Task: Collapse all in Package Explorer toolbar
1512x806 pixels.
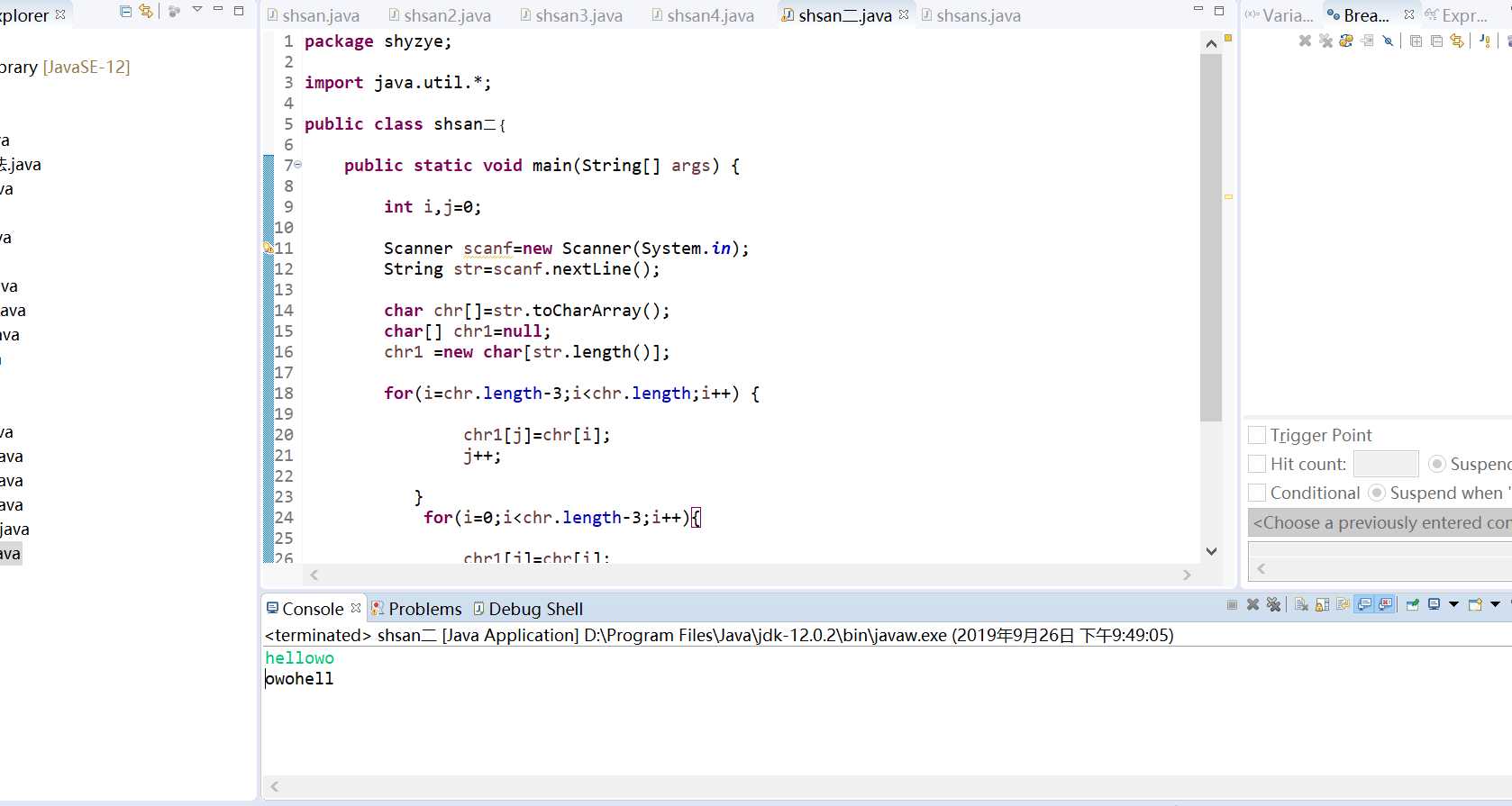Action: [125, 11]
